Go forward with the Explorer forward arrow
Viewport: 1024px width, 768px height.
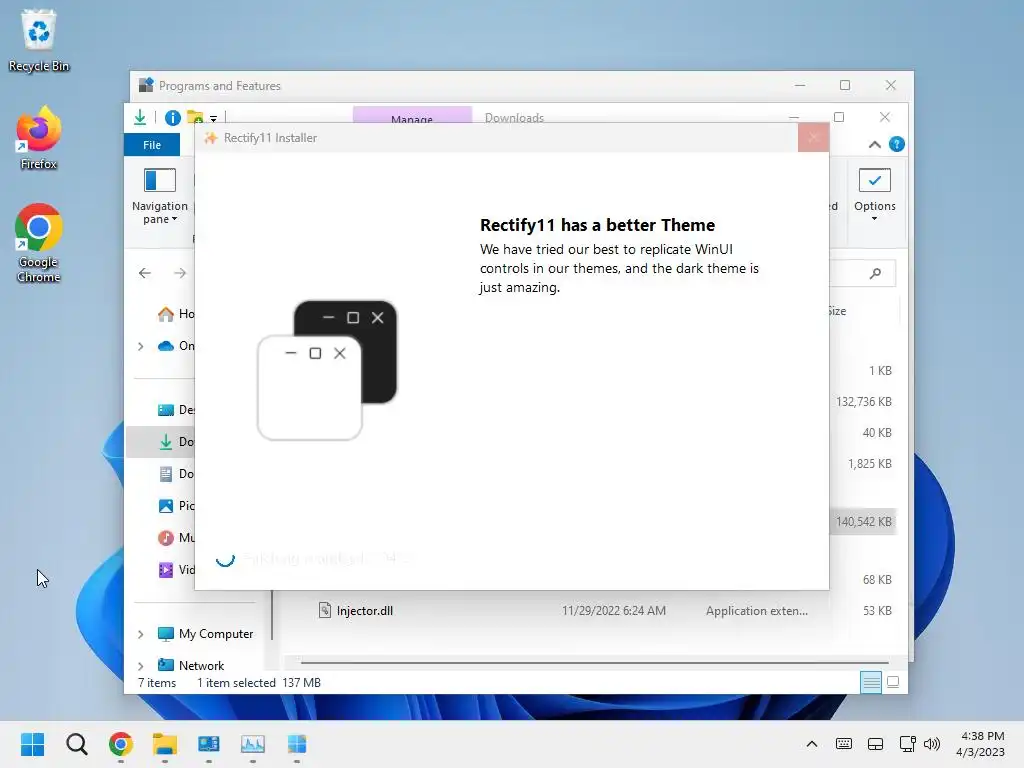[x=180, y=273]
